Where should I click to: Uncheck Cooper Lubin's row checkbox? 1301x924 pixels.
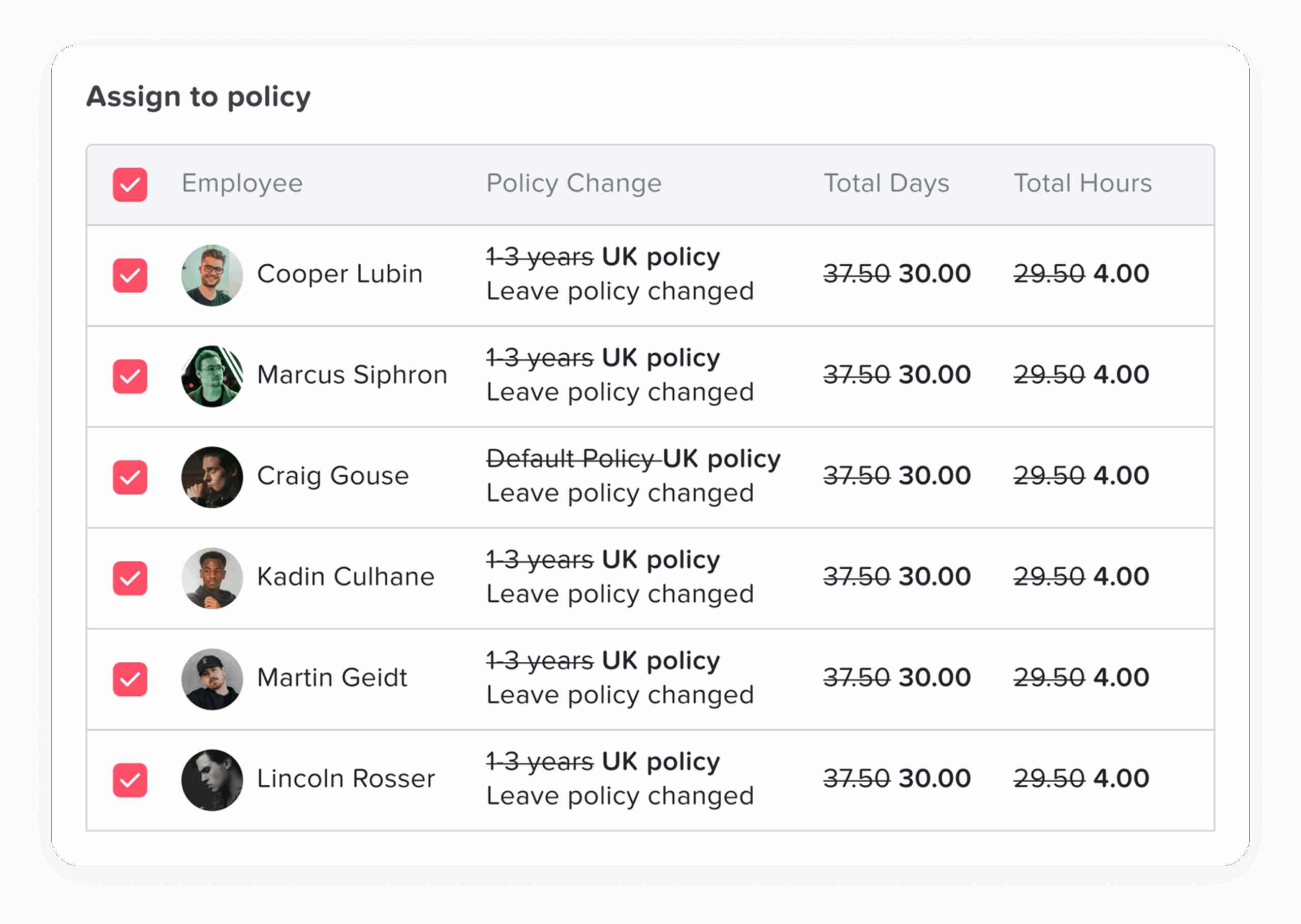point(130,275)
